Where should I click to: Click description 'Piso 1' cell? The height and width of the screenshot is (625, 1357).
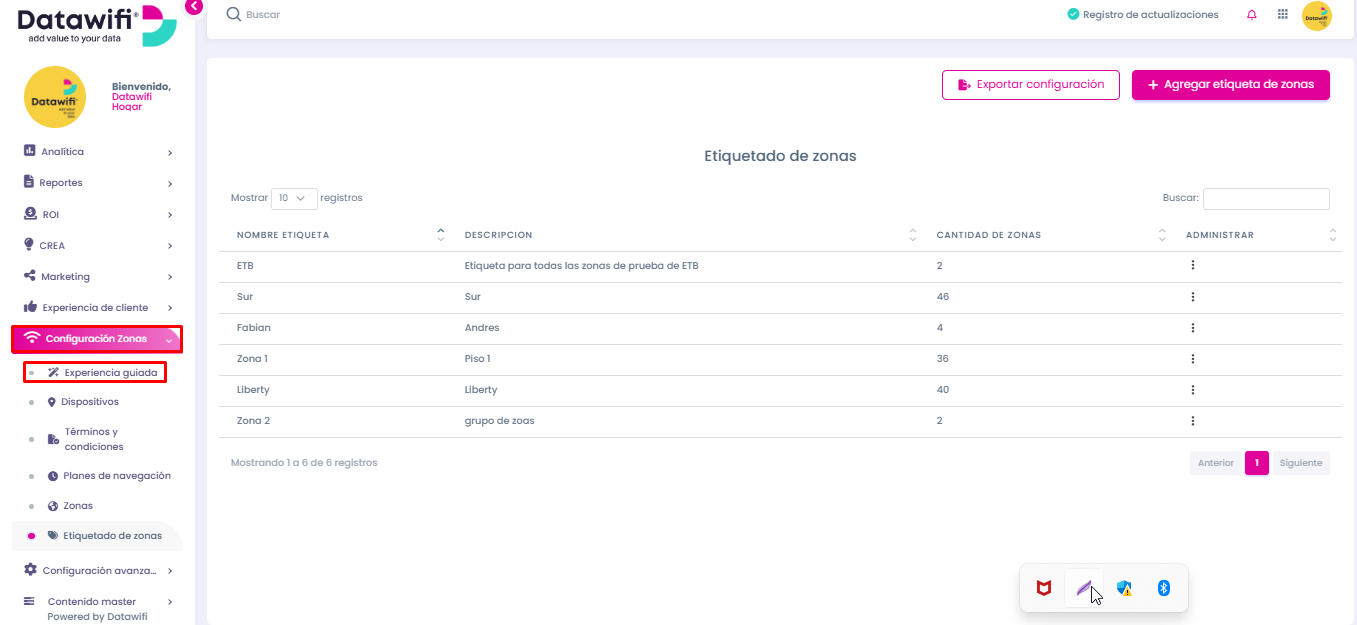[x=478, y=359]
